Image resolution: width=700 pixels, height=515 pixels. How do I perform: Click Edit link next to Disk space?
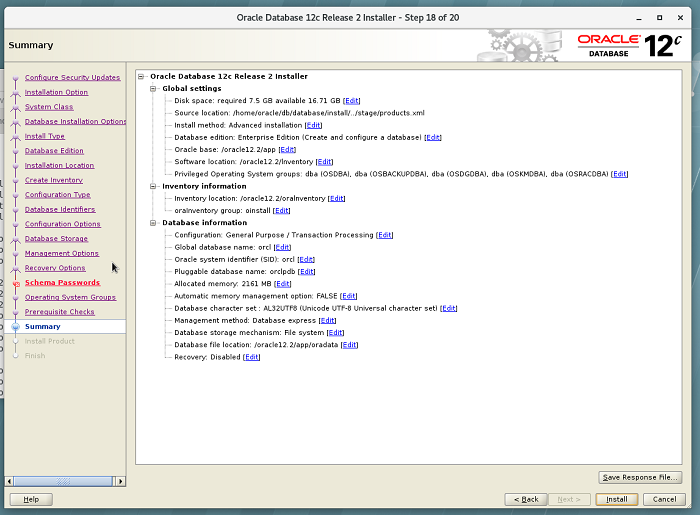(x=352, y=101)
